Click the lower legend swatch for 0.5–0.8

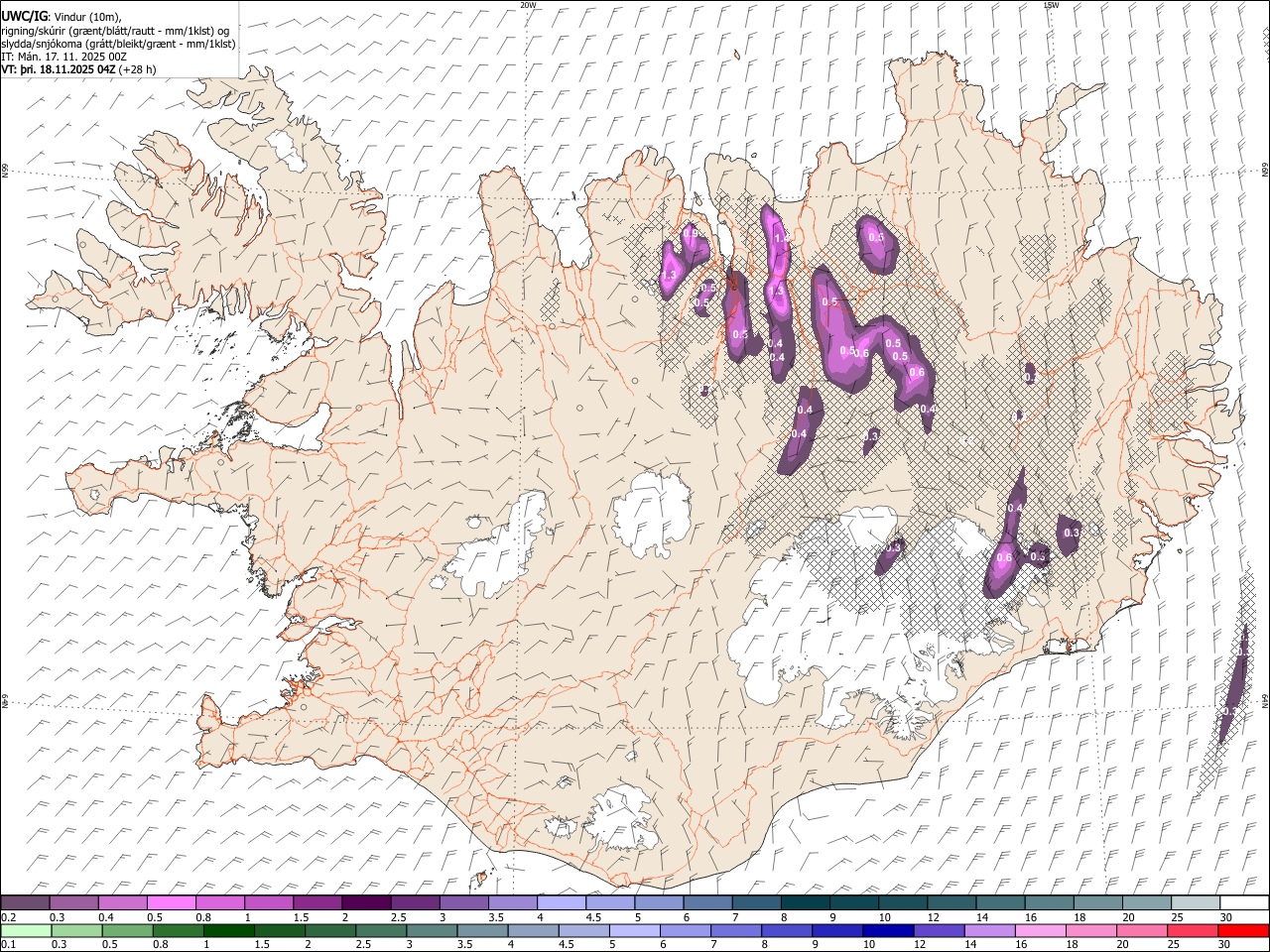[x=127, y=930]
